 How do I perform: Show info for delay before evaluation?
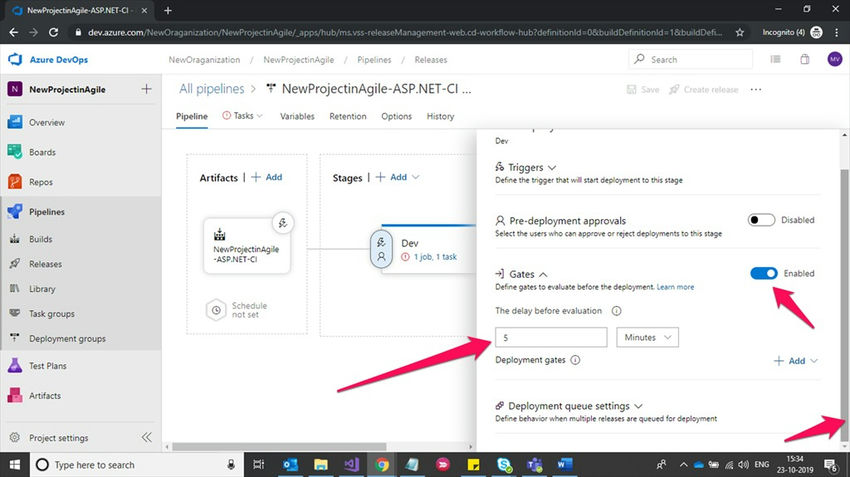pos(616,311)
